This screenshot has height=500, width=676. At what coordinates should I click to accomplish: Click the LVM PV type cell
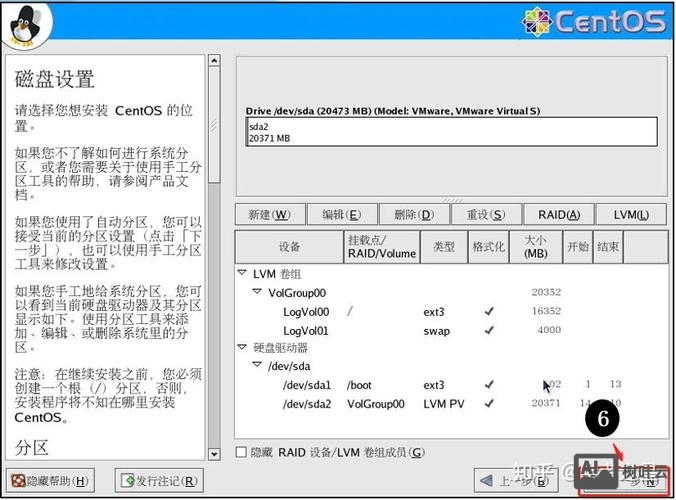coord(444,404)
